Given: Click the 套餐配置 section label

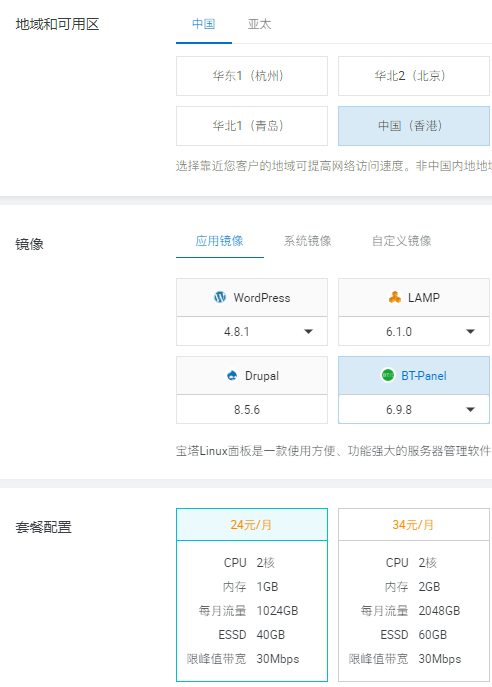Looking at the screenshot, I should (x=43, y=527).
